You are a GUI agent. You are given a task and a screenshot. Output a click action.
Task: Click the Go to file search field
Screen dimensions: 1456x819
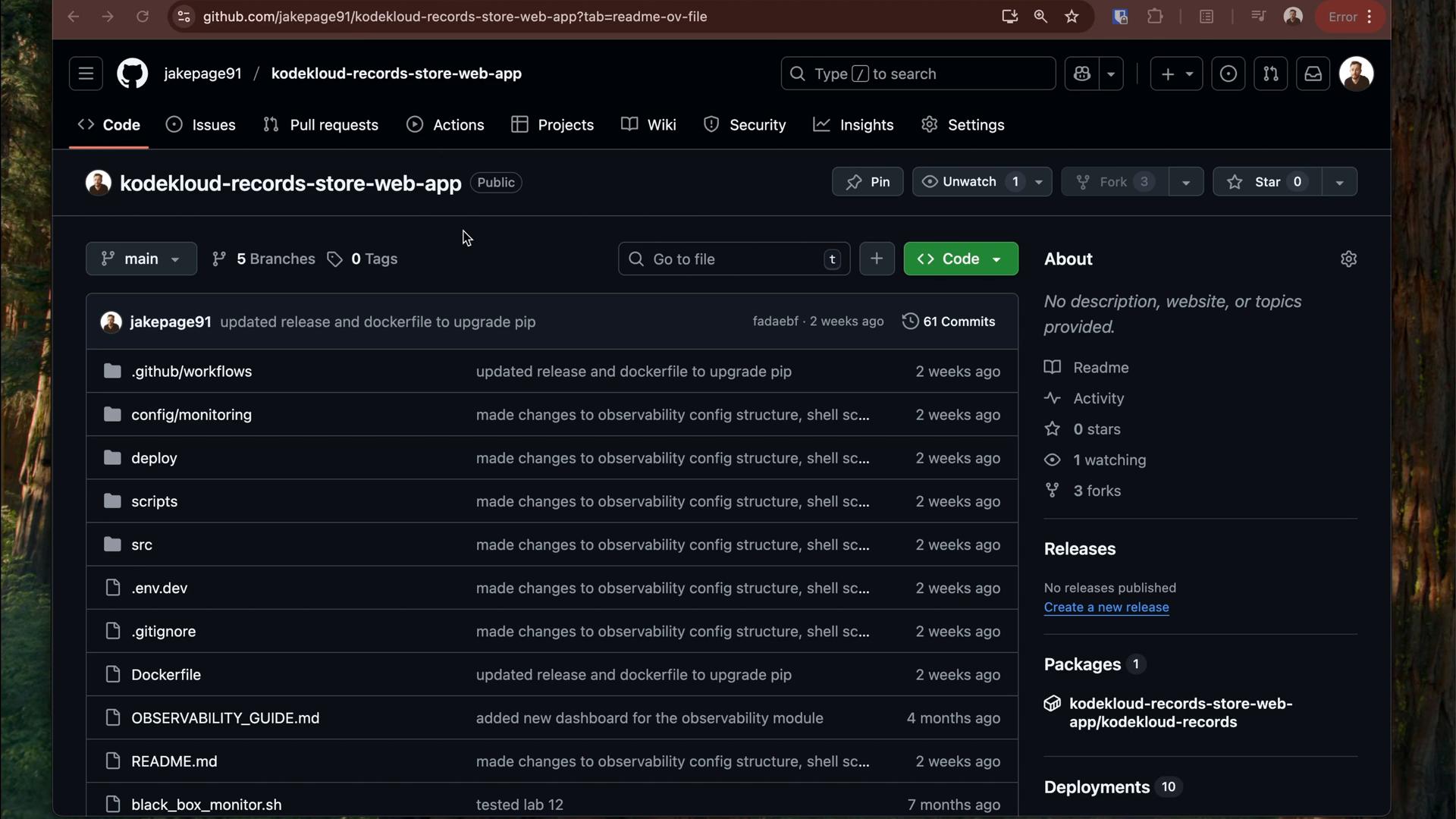click(734, 259)
